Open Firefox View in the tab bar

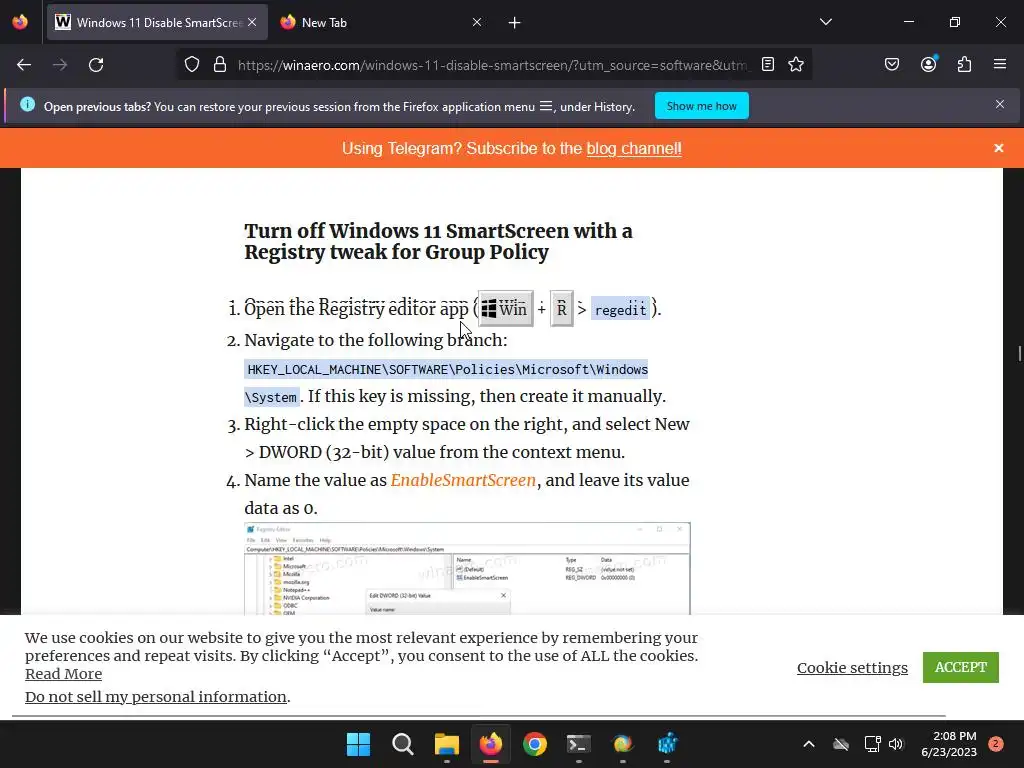[x=20, y=22]
